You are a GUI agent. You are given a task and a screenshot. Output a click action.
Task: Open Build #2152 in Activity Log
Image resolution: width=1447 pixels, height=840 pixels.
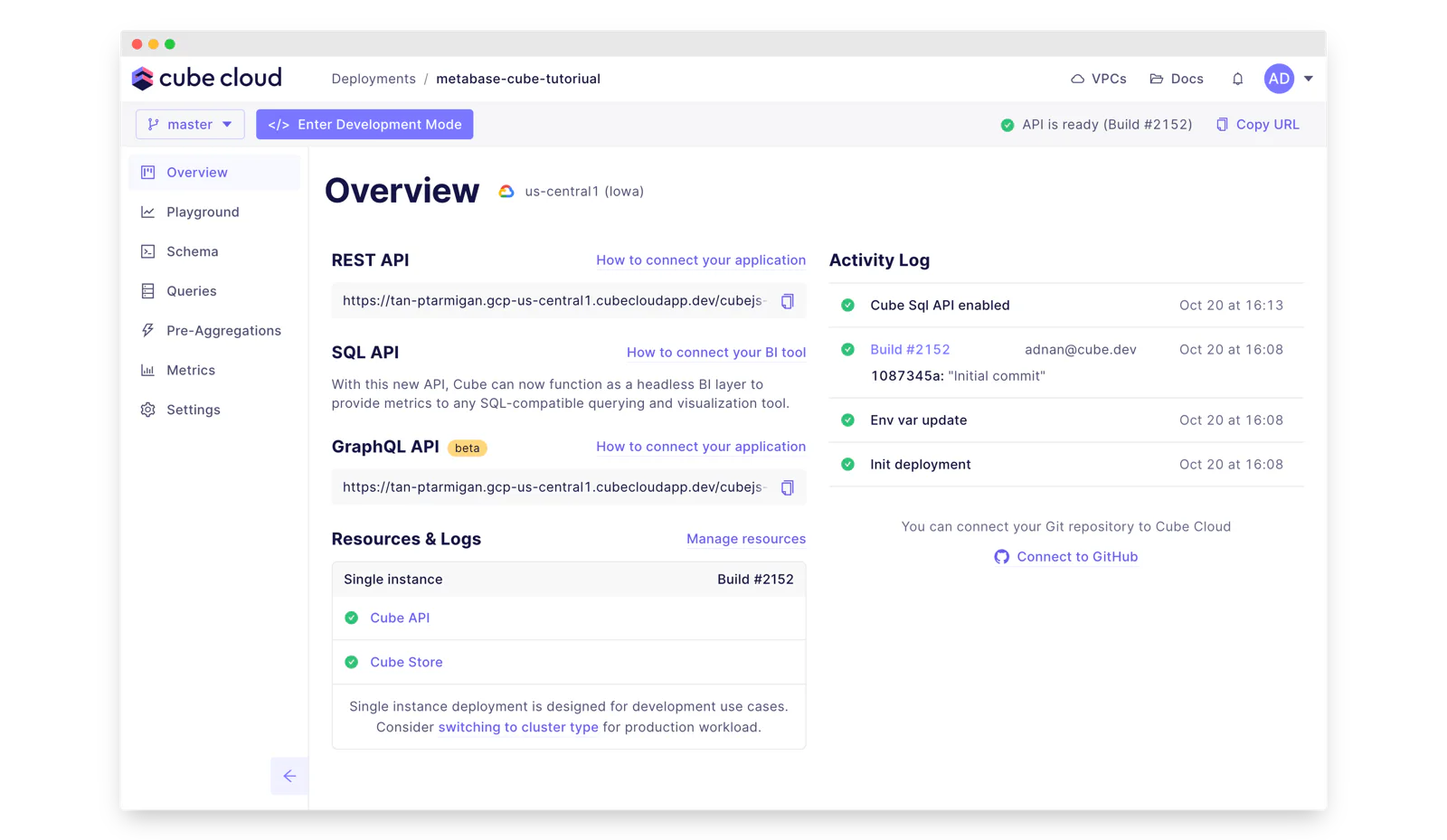click(910, 350)
